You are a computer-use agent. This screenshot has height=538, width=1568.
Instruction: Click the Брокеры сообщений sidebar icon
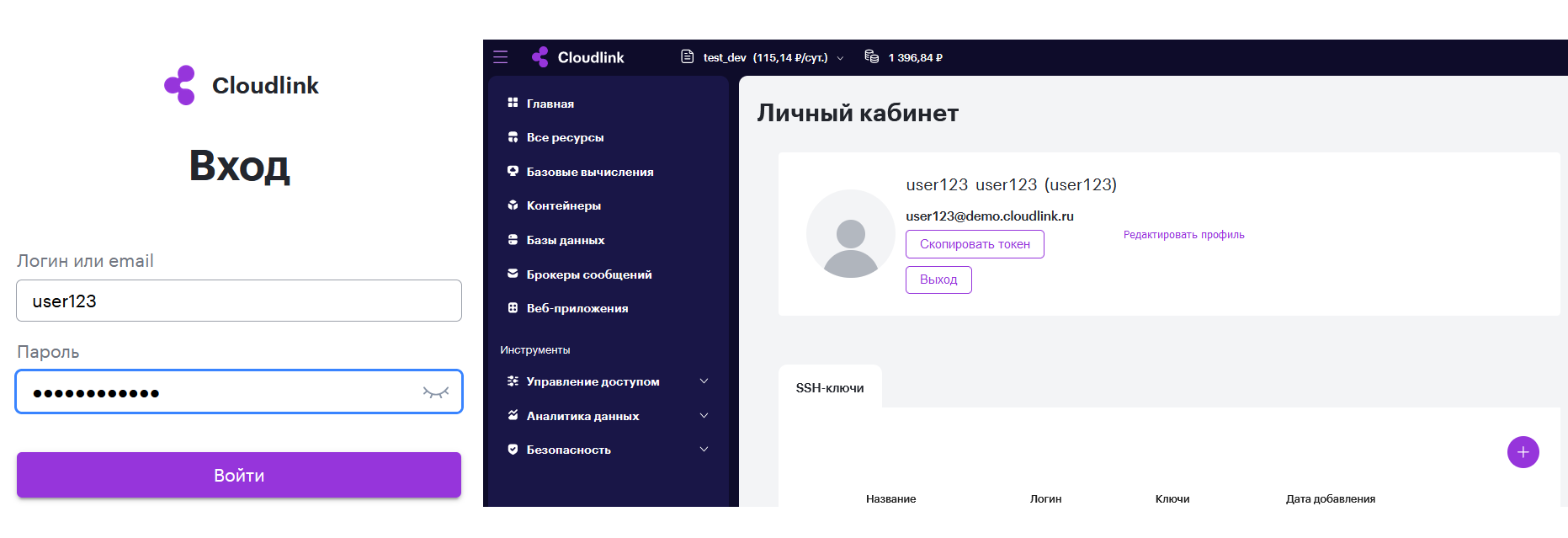click(513, 274)
